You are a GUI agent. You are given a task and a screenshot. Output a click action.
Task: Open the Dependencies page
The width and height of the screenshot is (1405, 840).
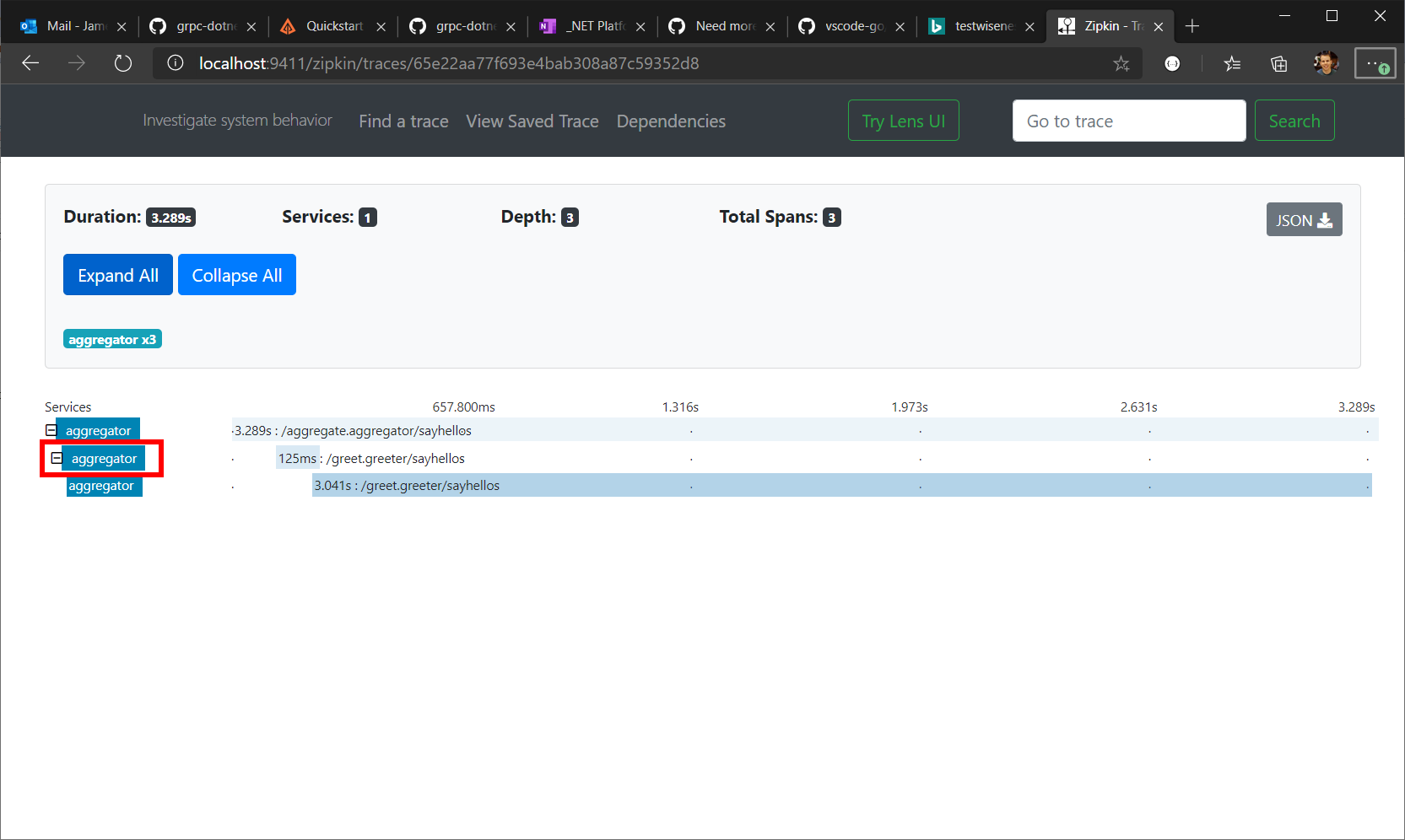point(670,121)
